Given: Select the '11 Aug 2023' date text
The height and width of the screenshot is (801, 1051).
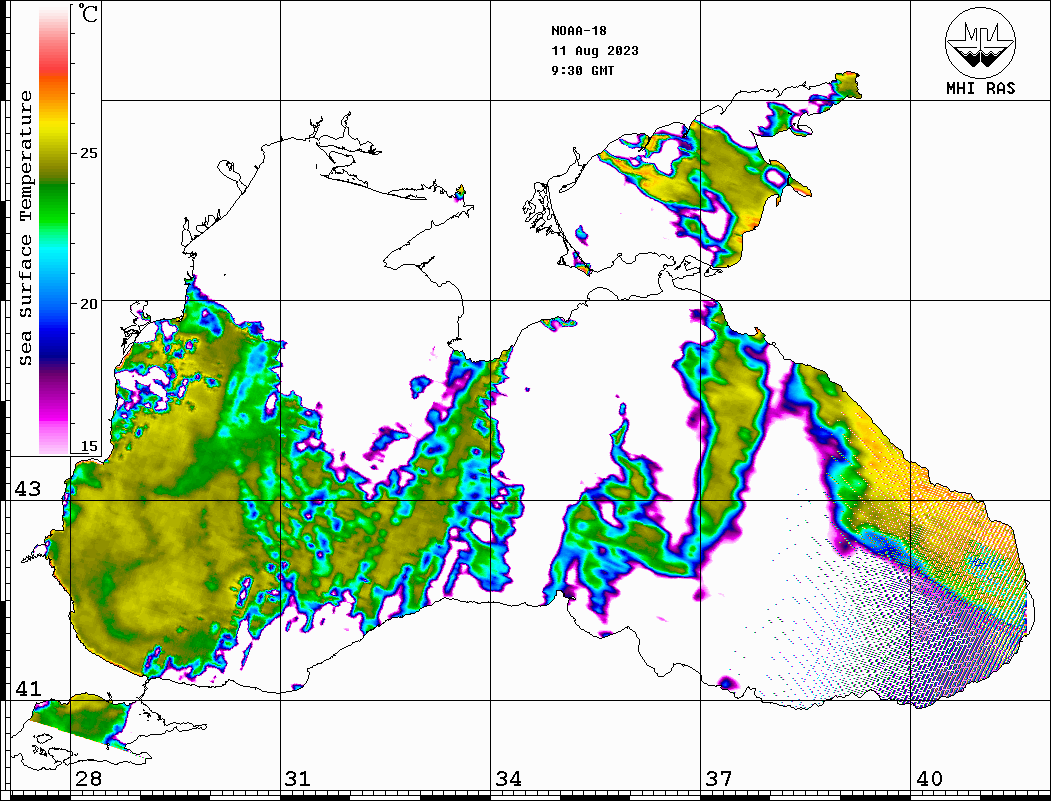Looking at the screenshot, I should point(595,51).
